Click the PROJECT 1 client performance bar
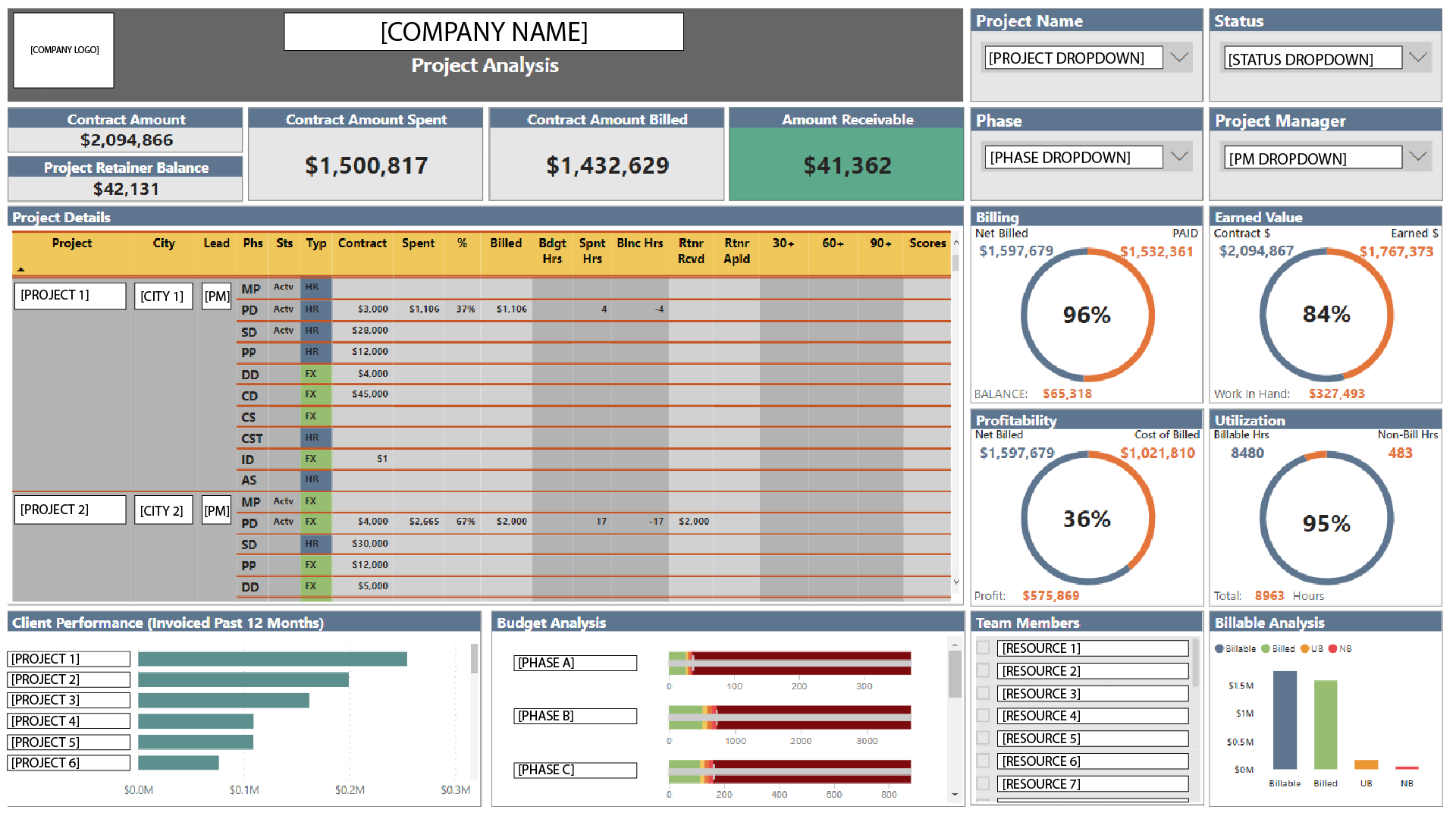This screenshot has width=1456, height=819. click(x=272, y=659)
